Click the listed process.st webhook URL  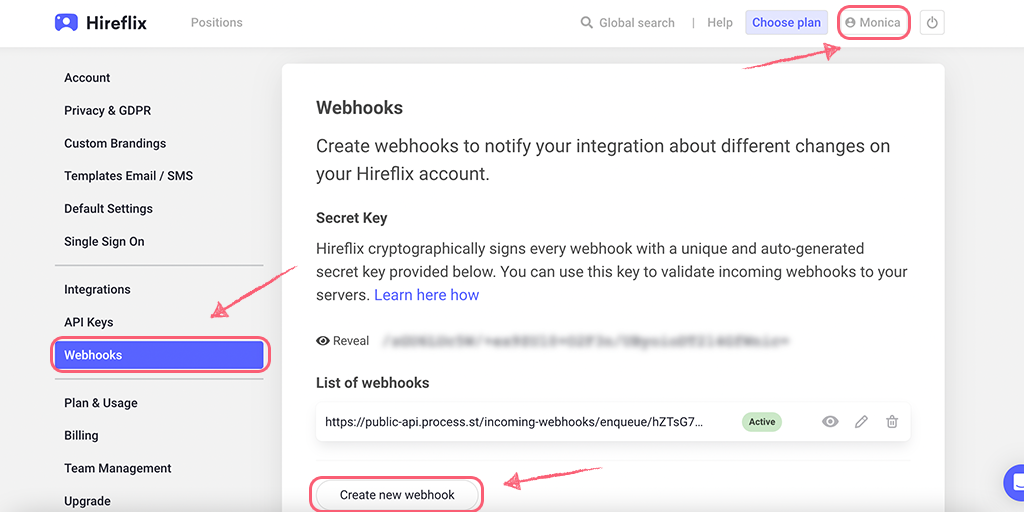tap(515, 422)
